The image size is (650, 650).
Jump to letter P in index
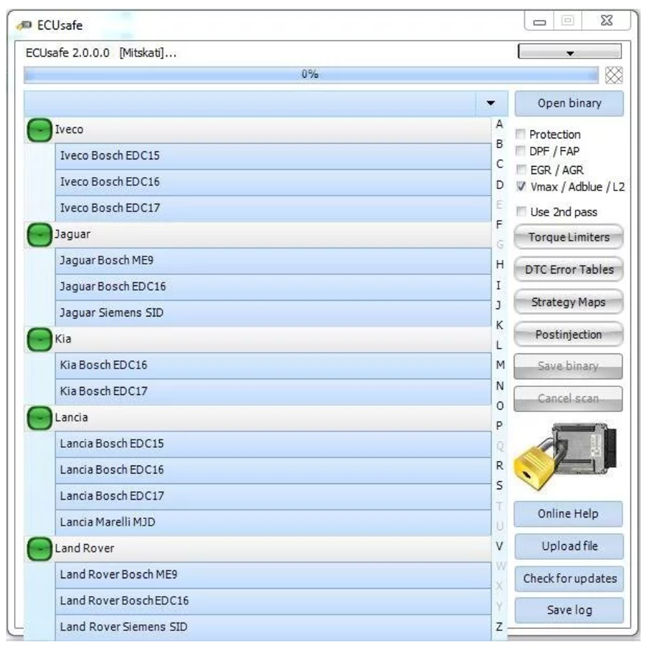(500, 426)
